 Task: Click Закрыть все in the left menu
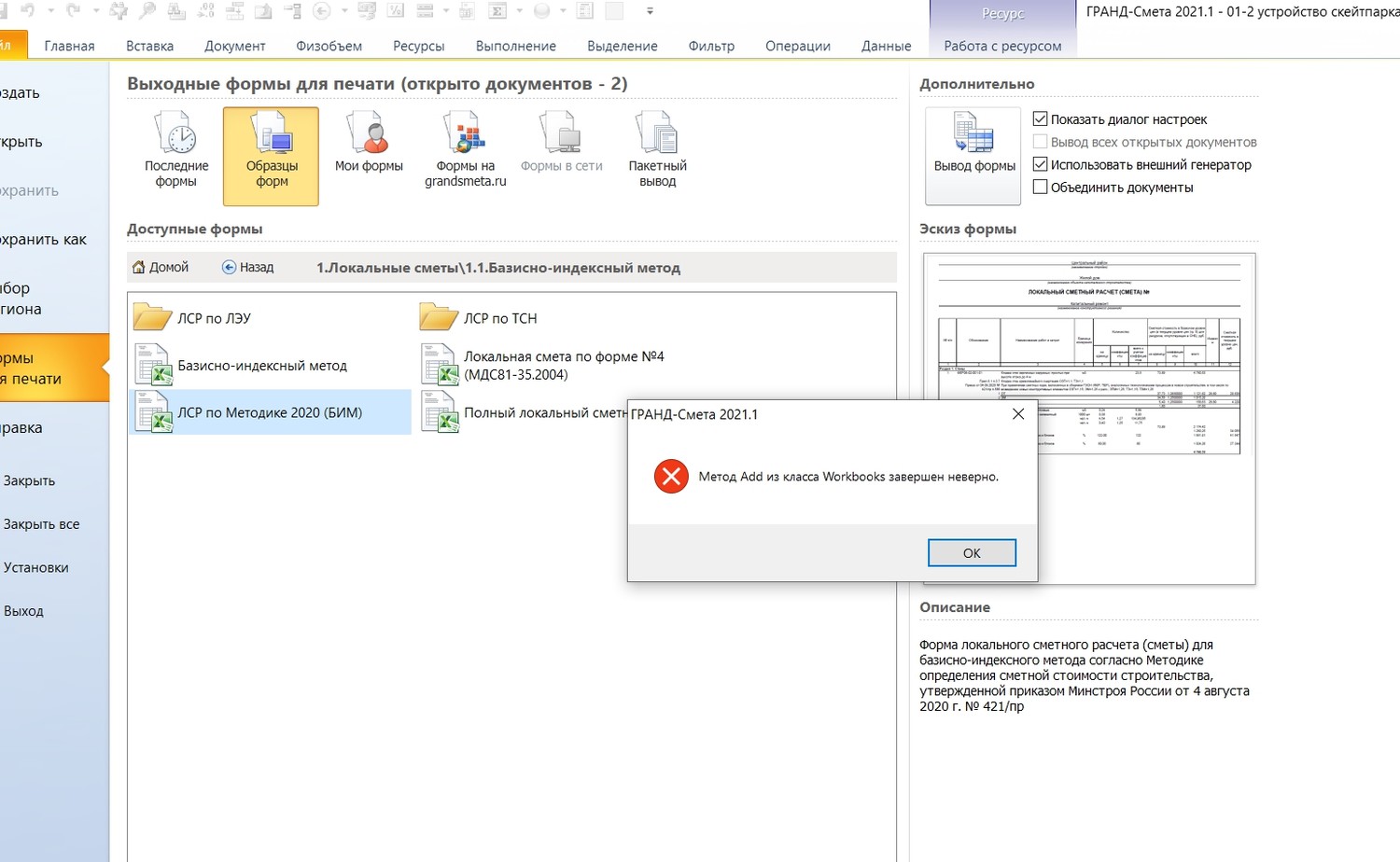(x=41, y=524)
